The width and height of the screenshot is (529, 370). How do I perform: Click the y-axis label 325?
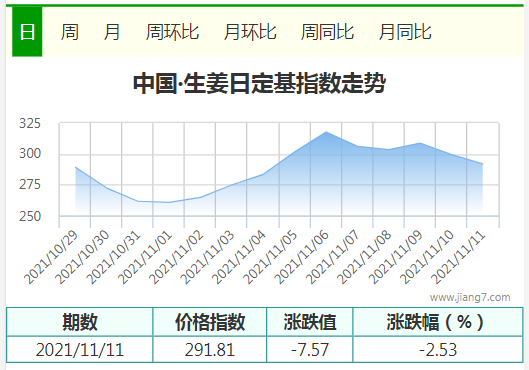click(30, 123)
